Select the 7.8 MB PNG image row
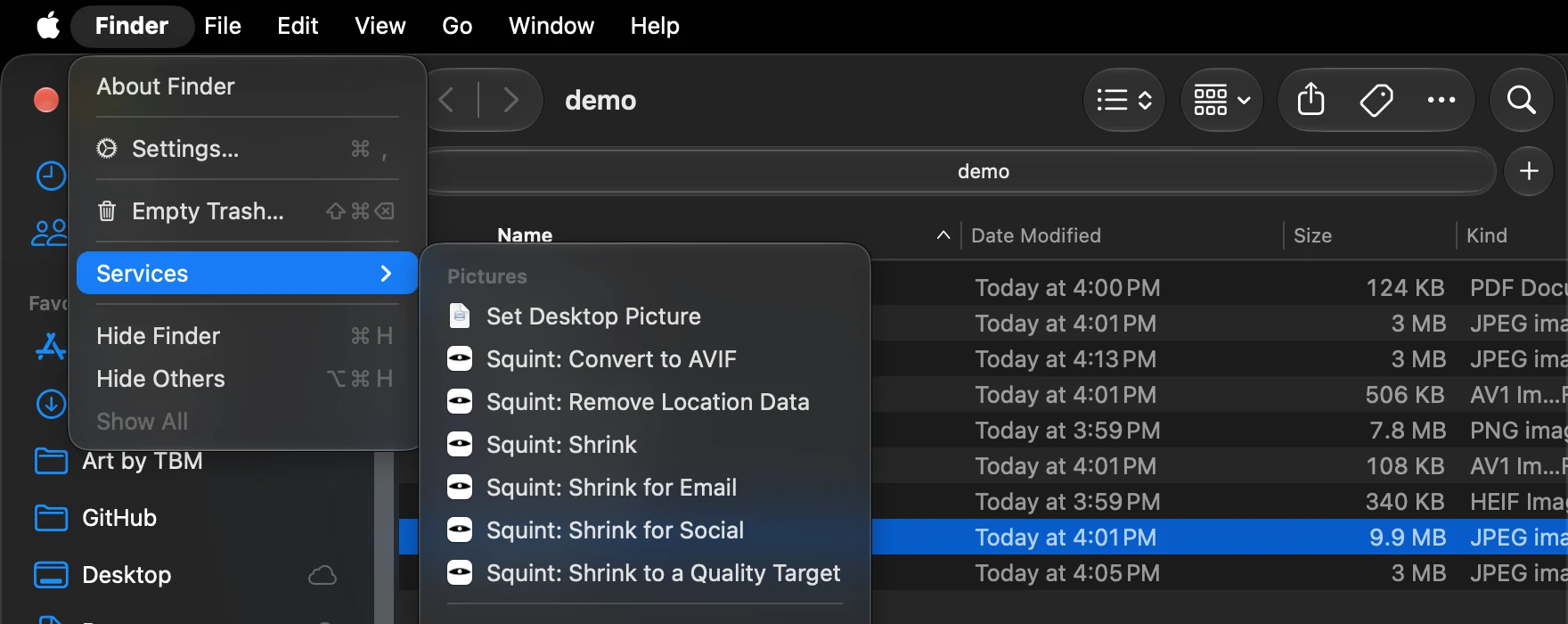1568x624 pixels. point(1219,431)
